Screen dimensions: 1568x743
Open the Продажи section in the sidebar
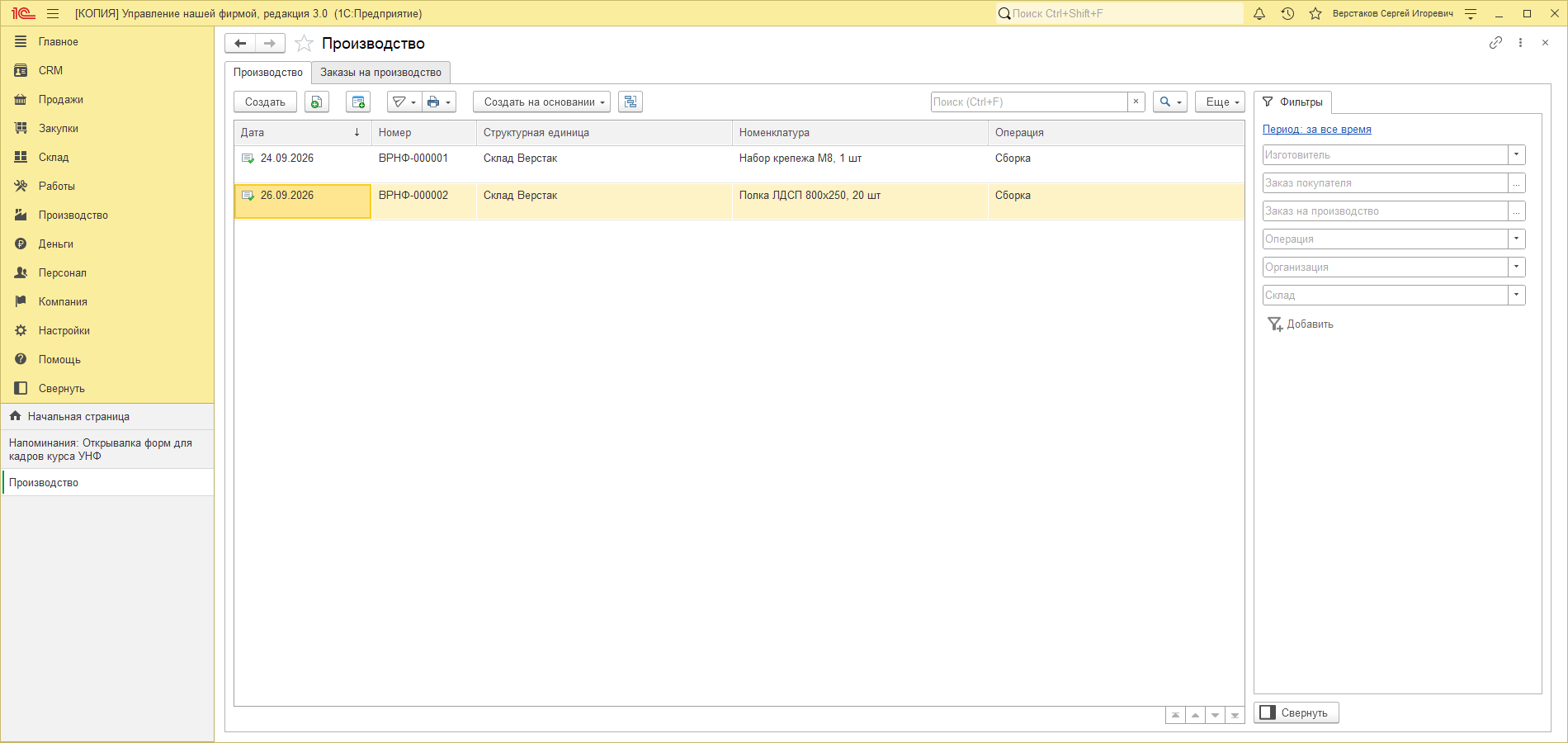point(61,100)
